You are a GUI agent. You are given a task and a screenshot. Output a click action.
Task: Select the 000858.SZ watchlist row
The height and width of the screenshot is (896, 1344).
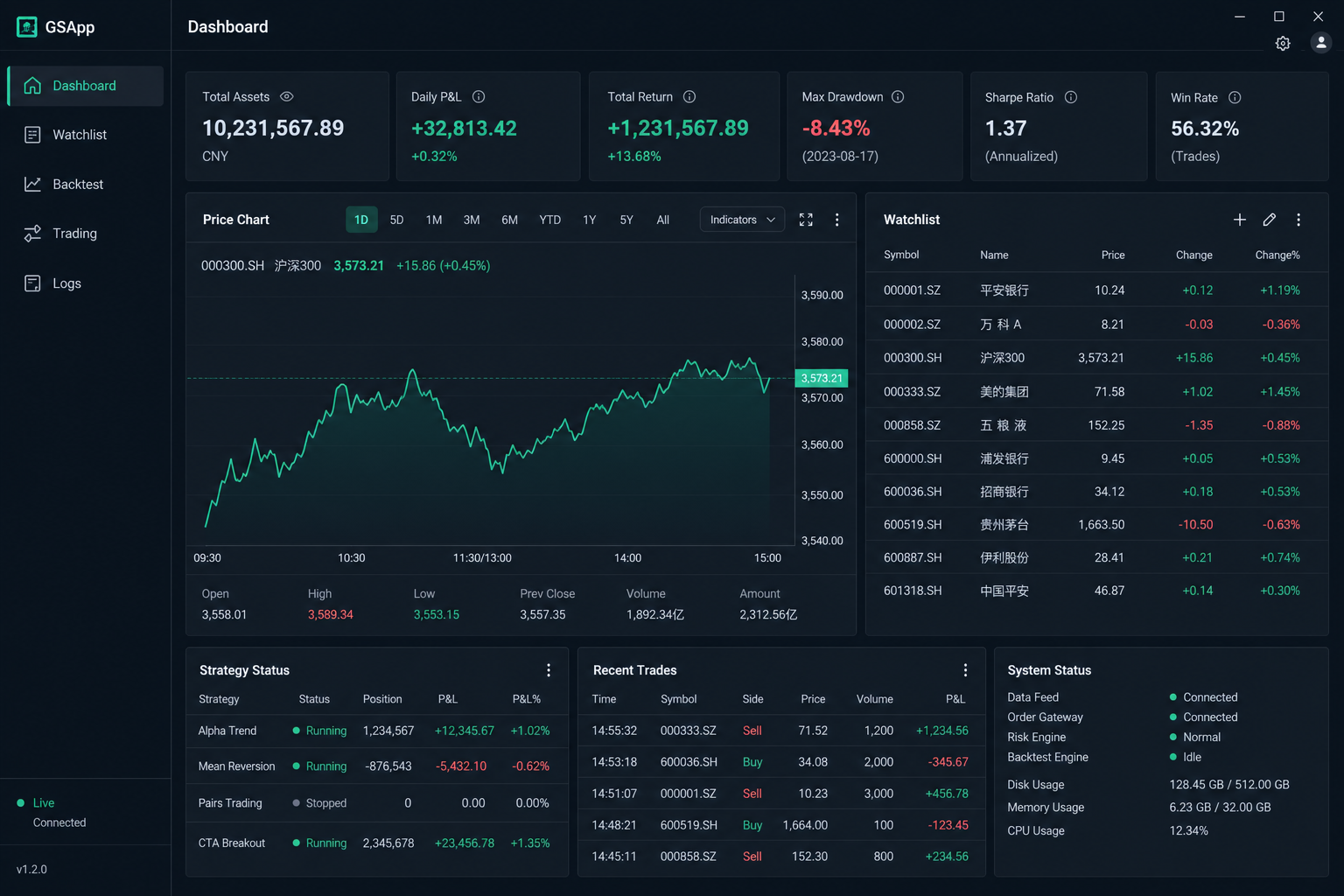(1097, 424)
